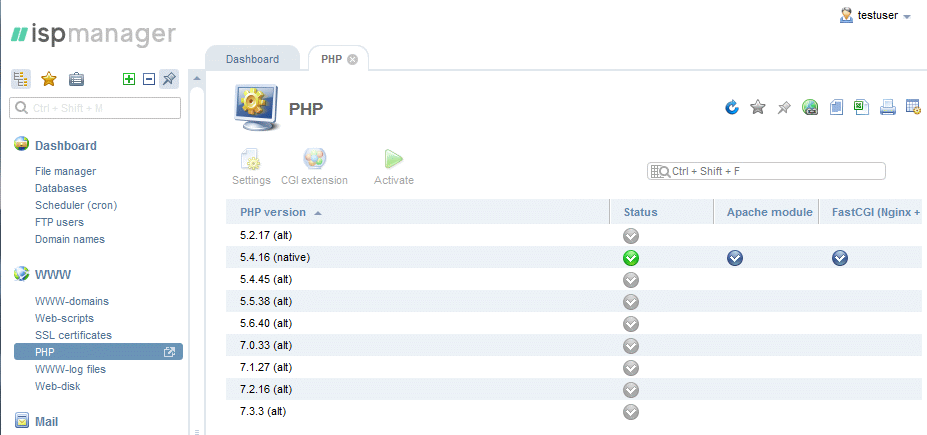Close the PHP tab
927x435 pixels.
pyautogui.click(x=352, y=60)
